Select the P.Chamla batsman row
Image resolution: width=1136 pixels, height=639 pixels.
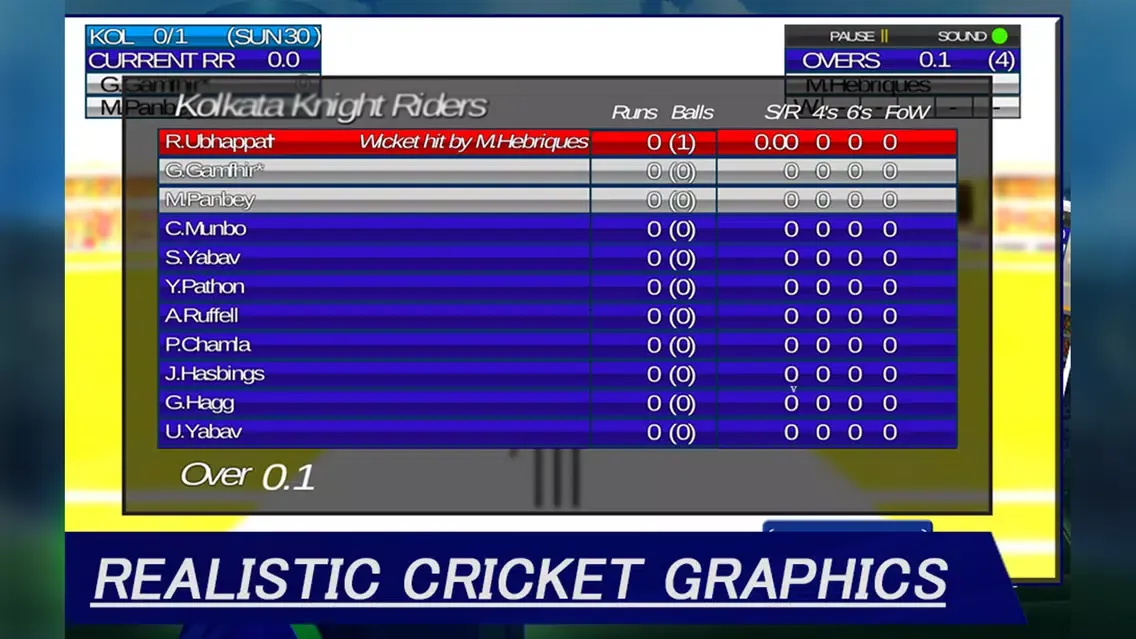[558, 345]
